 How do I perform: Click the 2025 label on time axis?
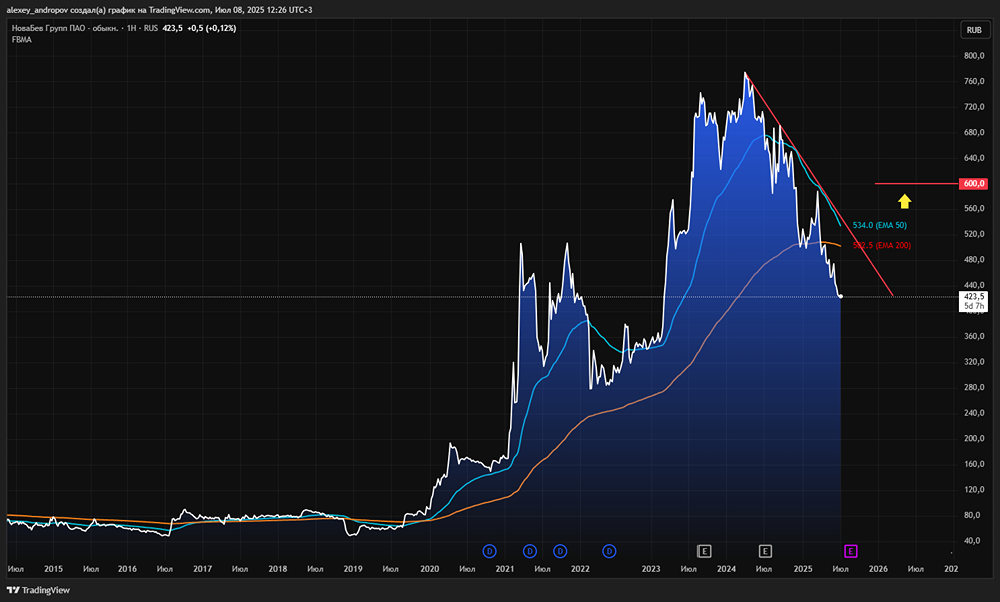tap(803, 569)
